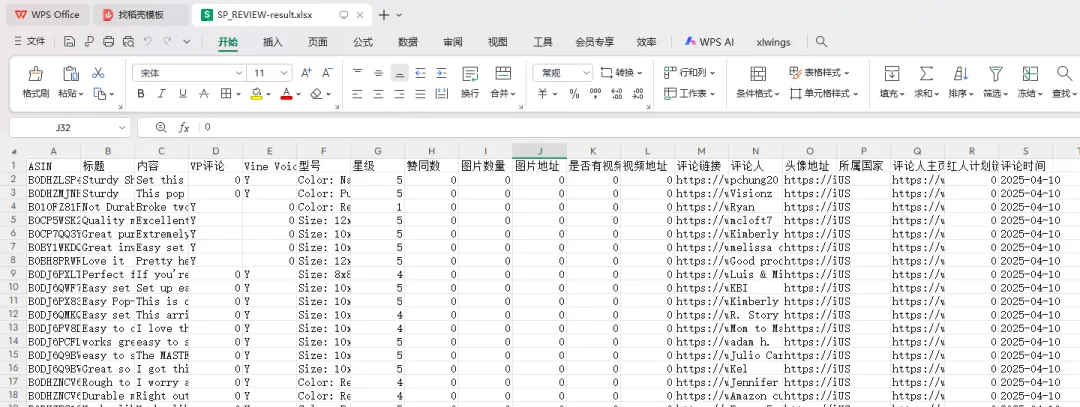1080x407 pixels.
Task: Click the thousands separator (000) icon
Action: coord(595,94)
